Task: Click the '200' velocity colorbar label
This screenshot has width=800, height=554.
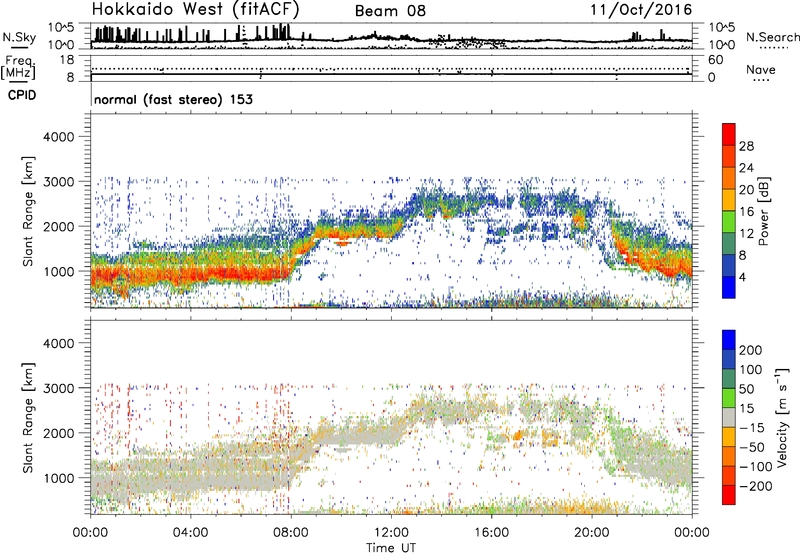Action: (751, 350)
